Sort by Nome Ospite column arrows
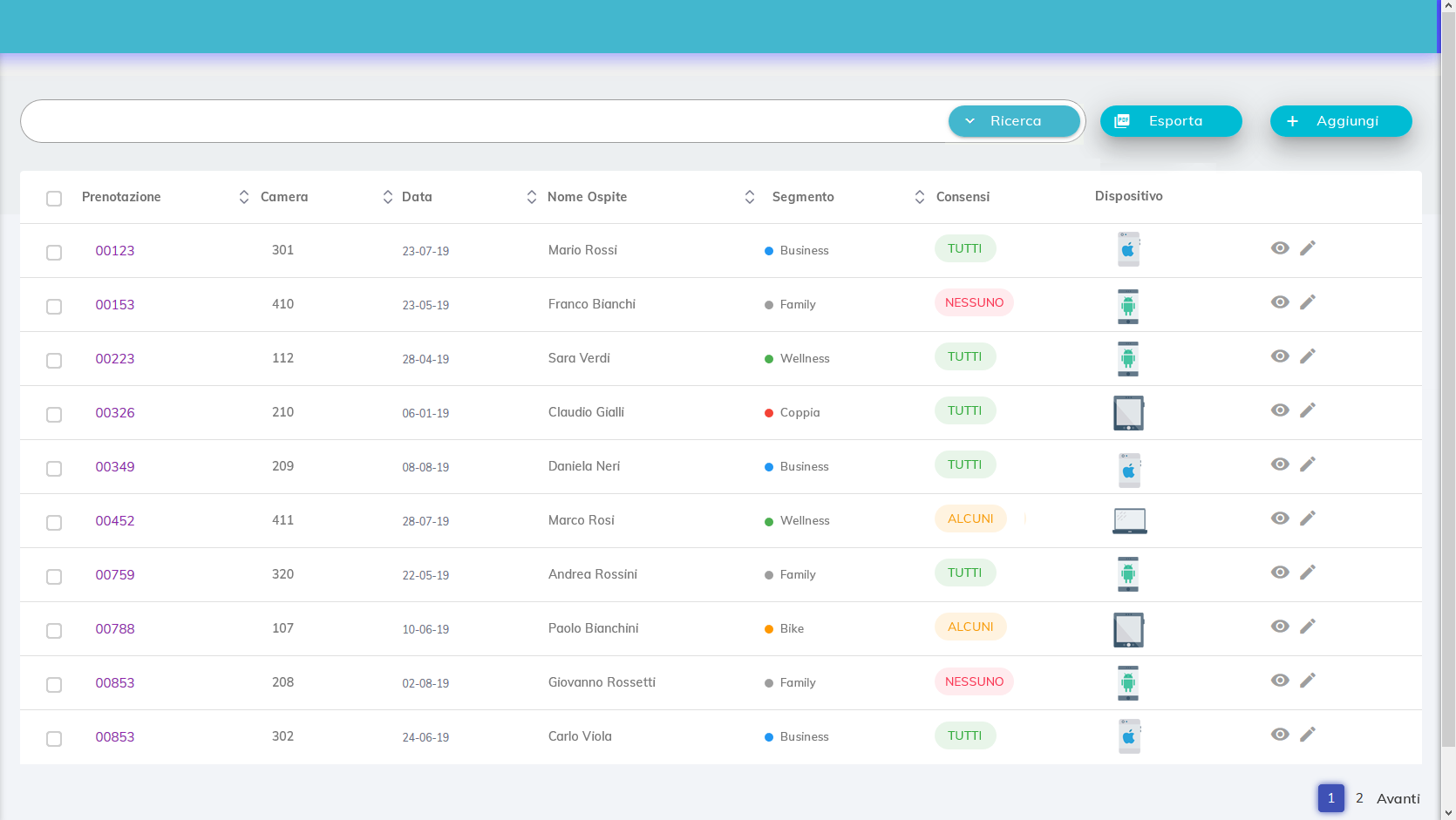Screen dimensions: 1456x820 (x=750, y=198)
